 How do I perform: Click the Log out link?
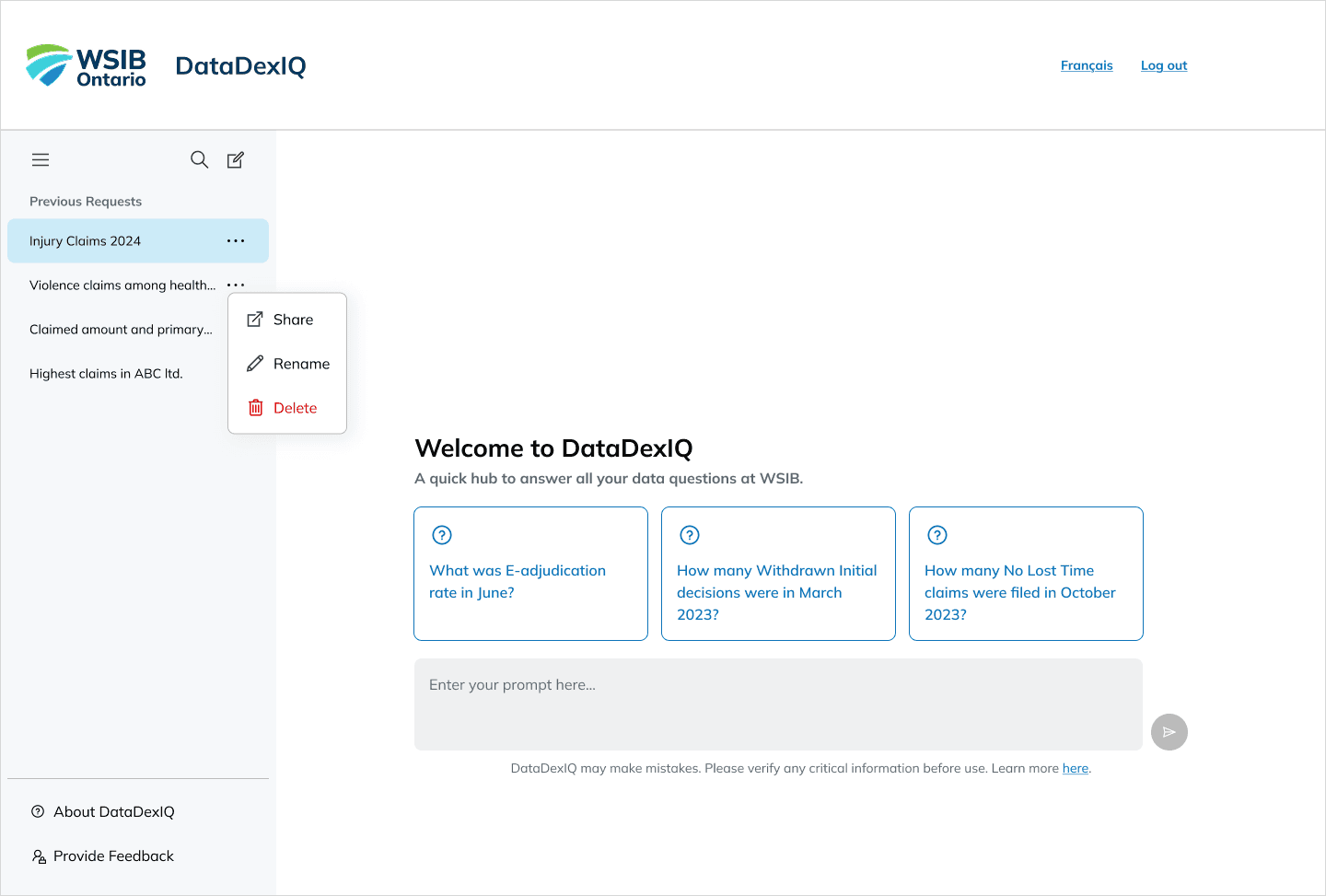1164,65
